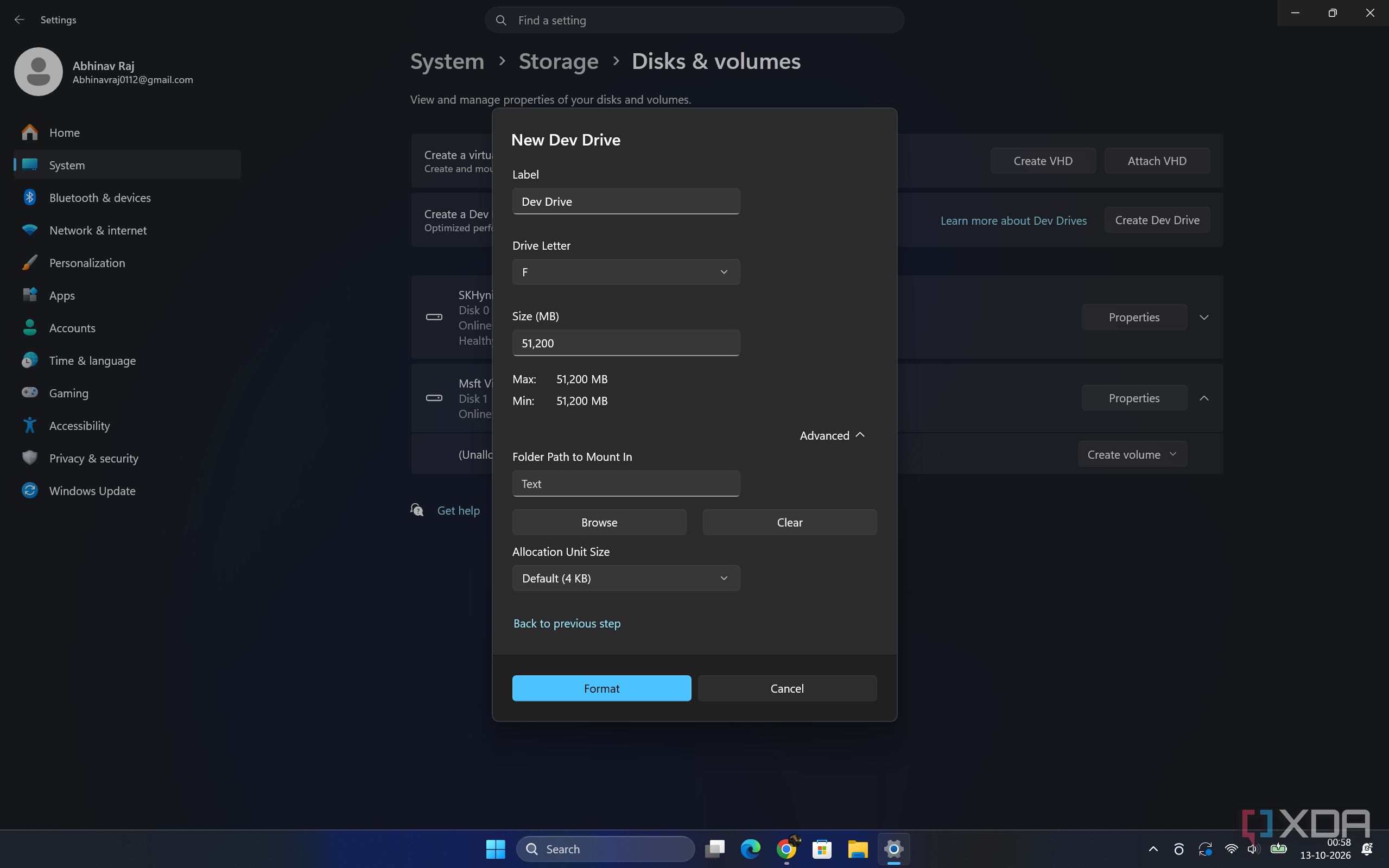Screen dimensions: 1389x868
Task: Click the Disk 0 drive icon
Action: pos(434,317)
